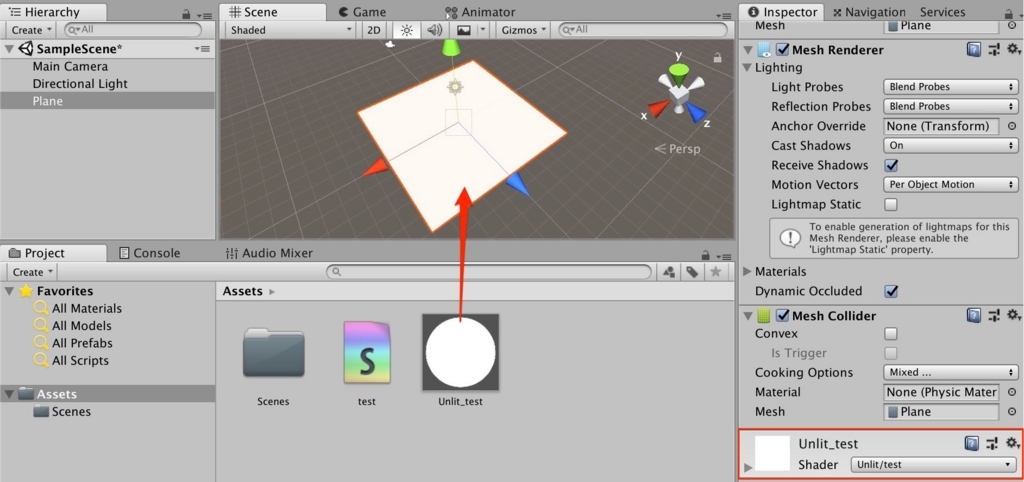Enable the Lightmap Static checkbox
Viewport: 1024px width, 482px height.
(891, 204)
